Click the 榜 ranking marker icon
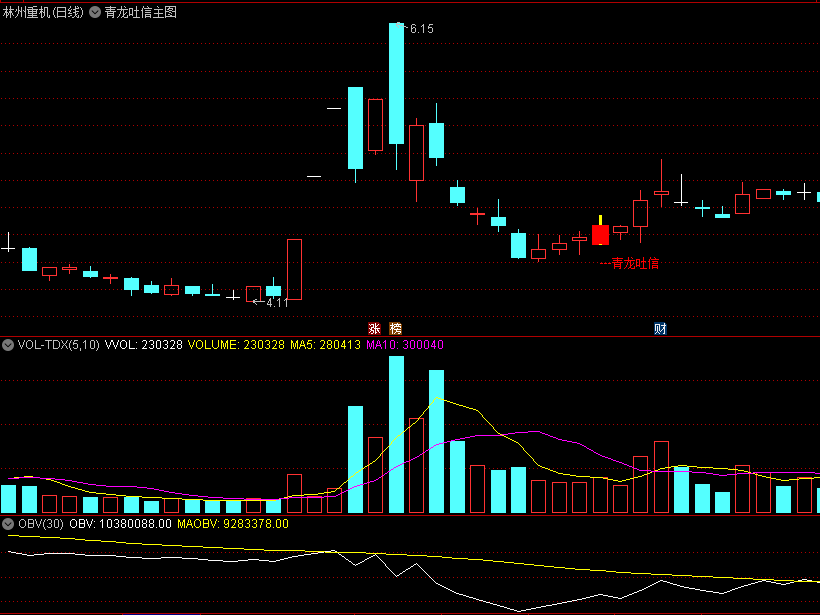 coord(395,328)
